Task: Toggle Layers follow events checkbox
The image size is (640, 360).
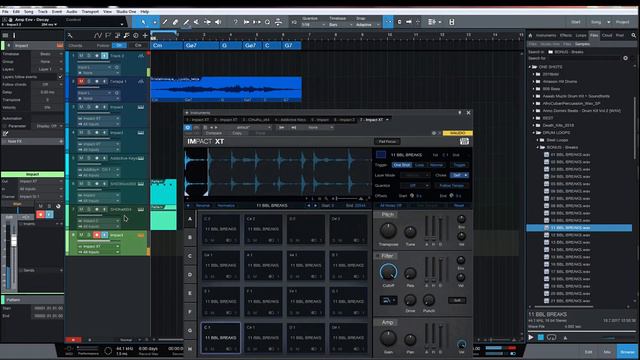Action: (x=60, y=77)
